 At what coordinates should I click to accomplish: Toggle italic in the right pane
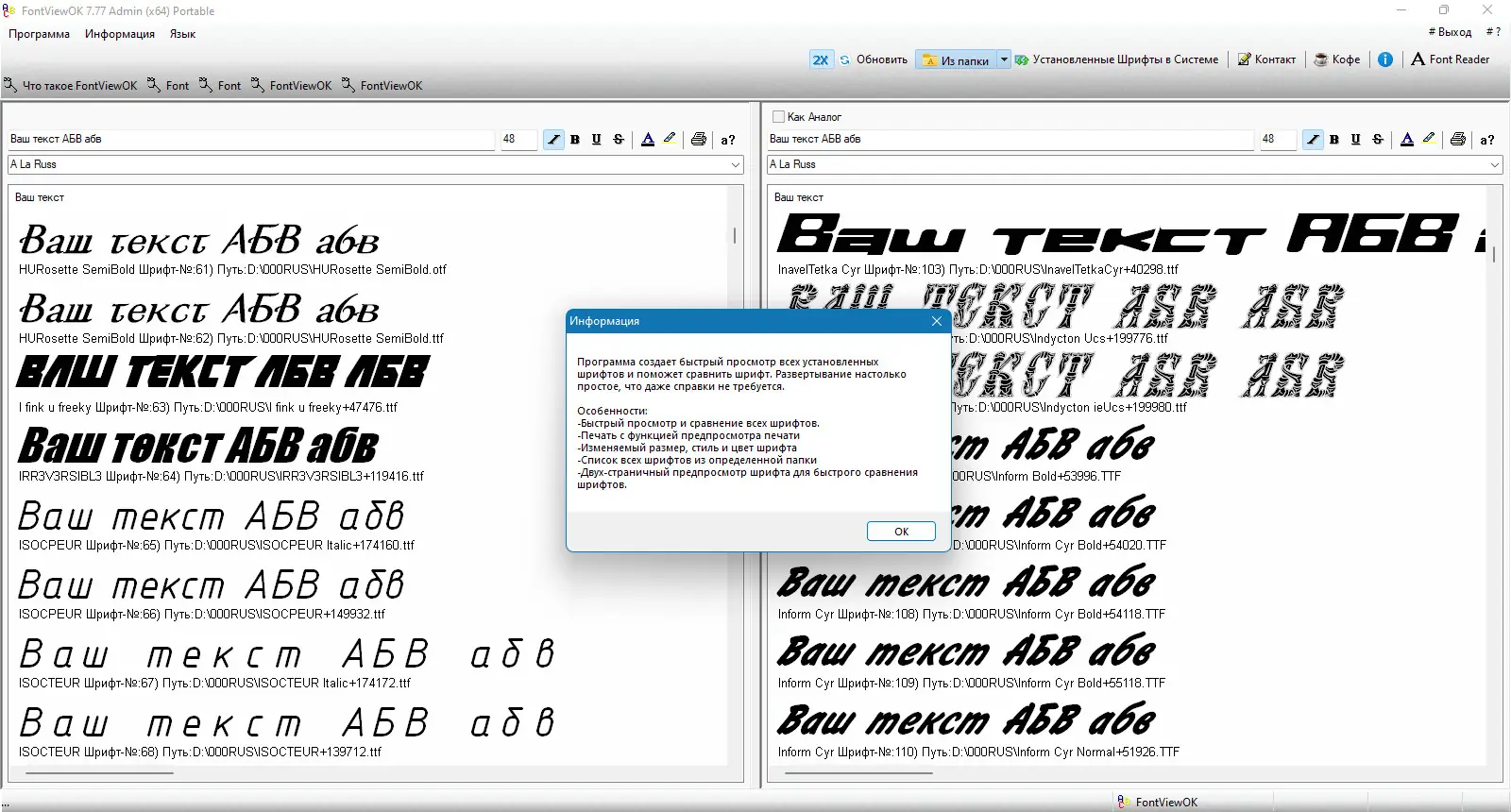pos(1313,140)
